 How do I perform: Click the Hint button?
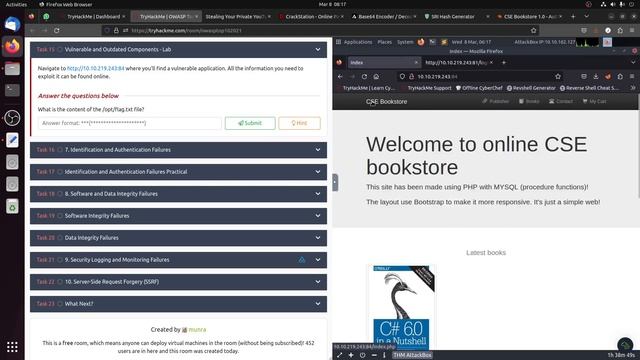pos(299,123)
